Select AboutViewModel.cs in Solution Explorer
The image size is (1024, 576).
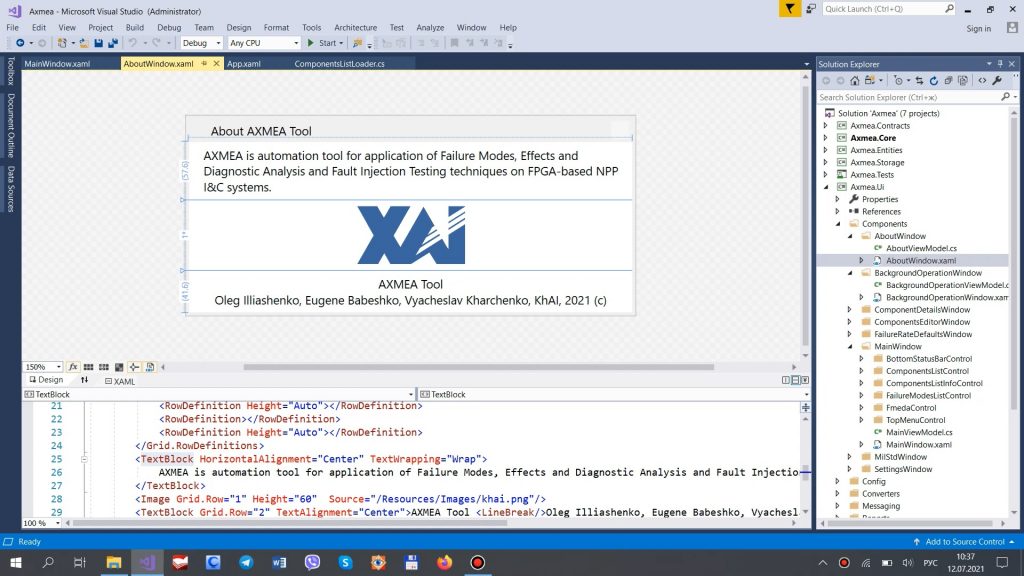point(921,248)
